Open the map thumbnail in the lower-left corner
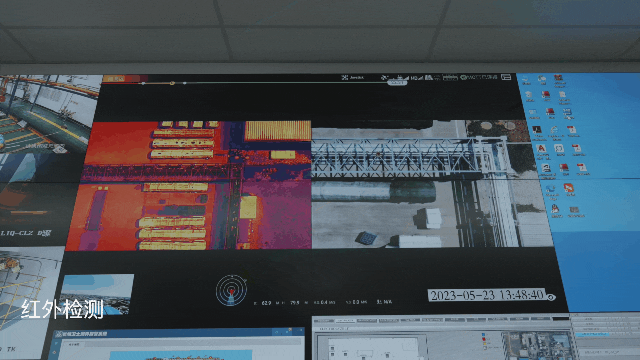 (96, 294)
